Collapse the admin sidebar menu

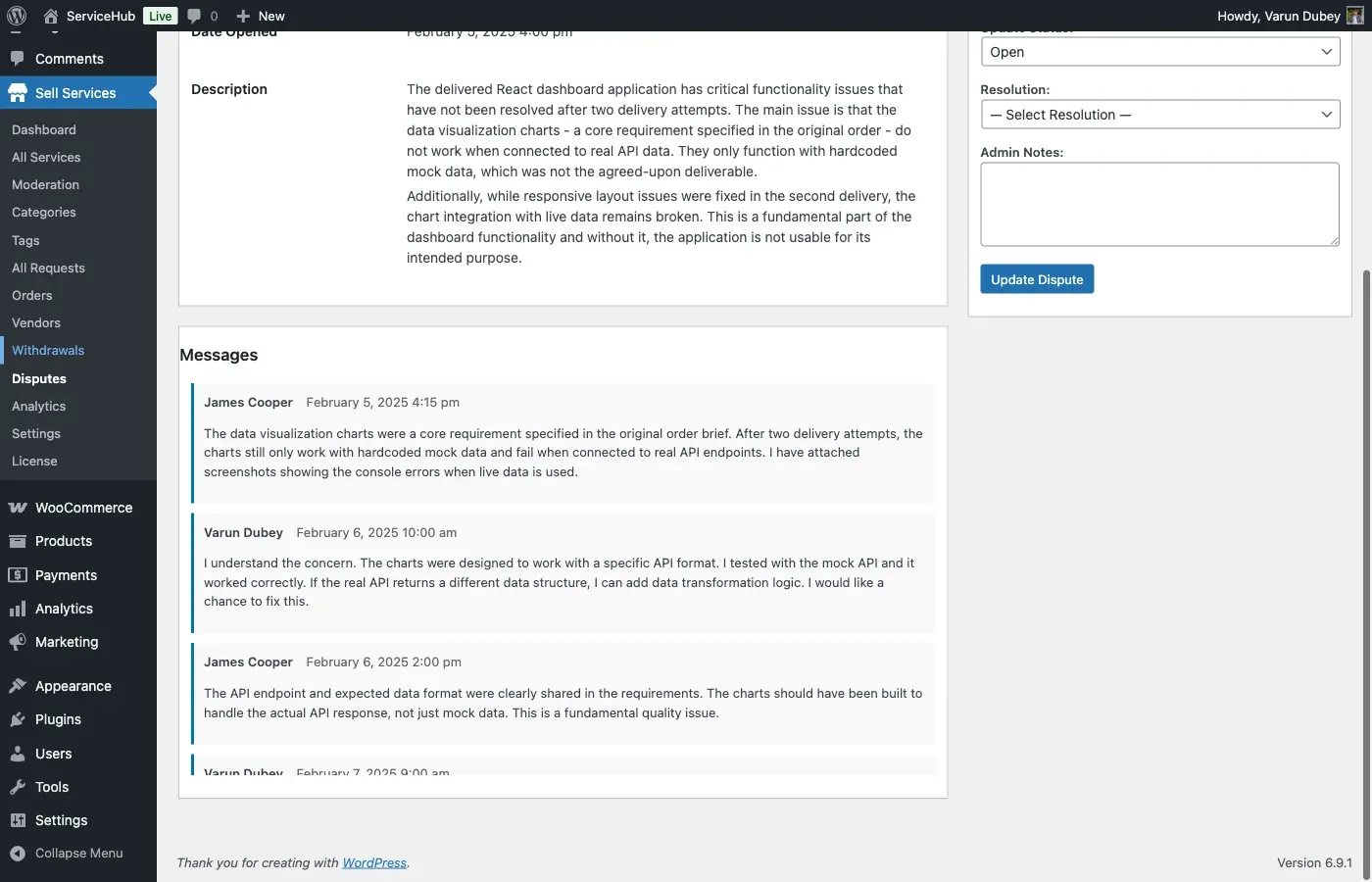coord(67,853)
